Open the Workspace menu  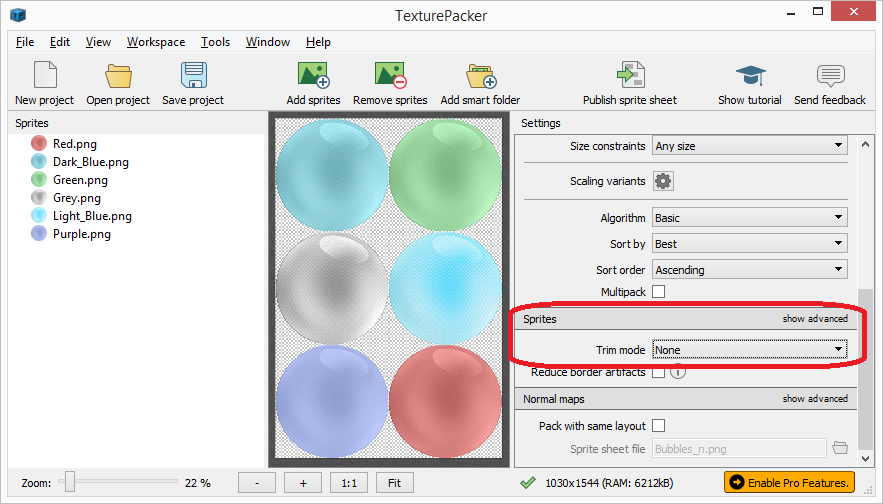[x=156, y=42]
